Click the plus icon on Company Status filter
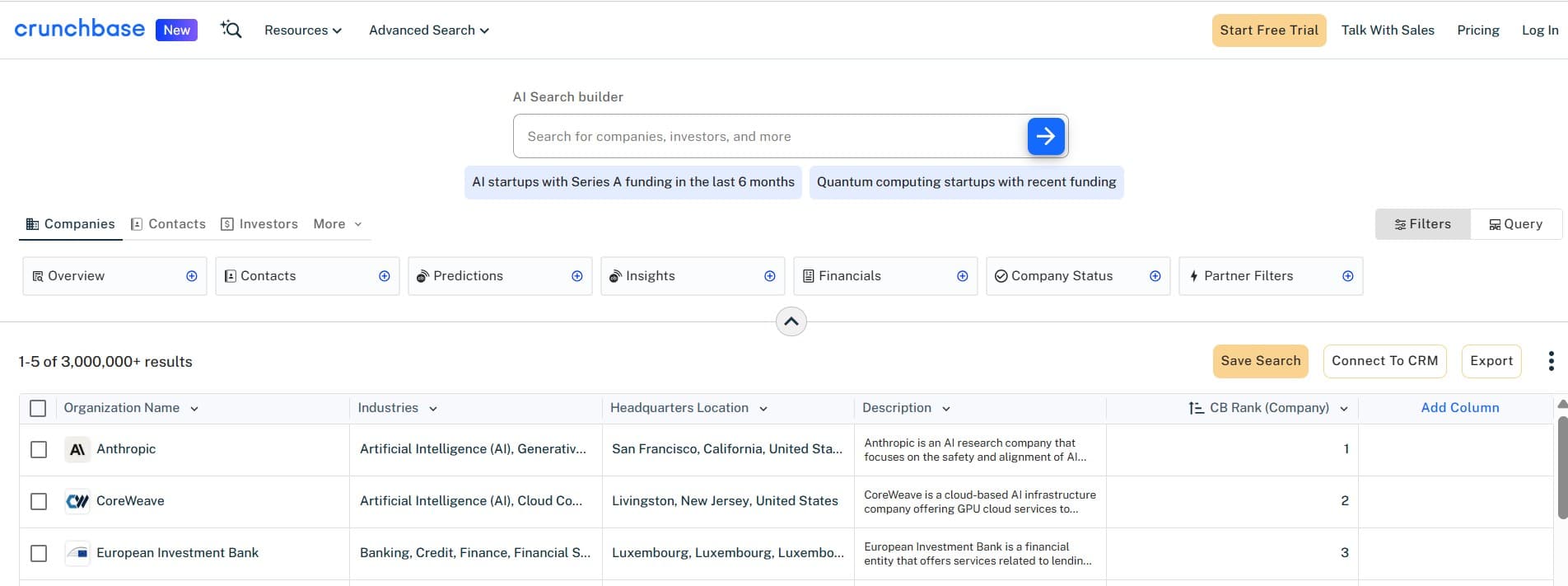 click(x=1155, y=276)
